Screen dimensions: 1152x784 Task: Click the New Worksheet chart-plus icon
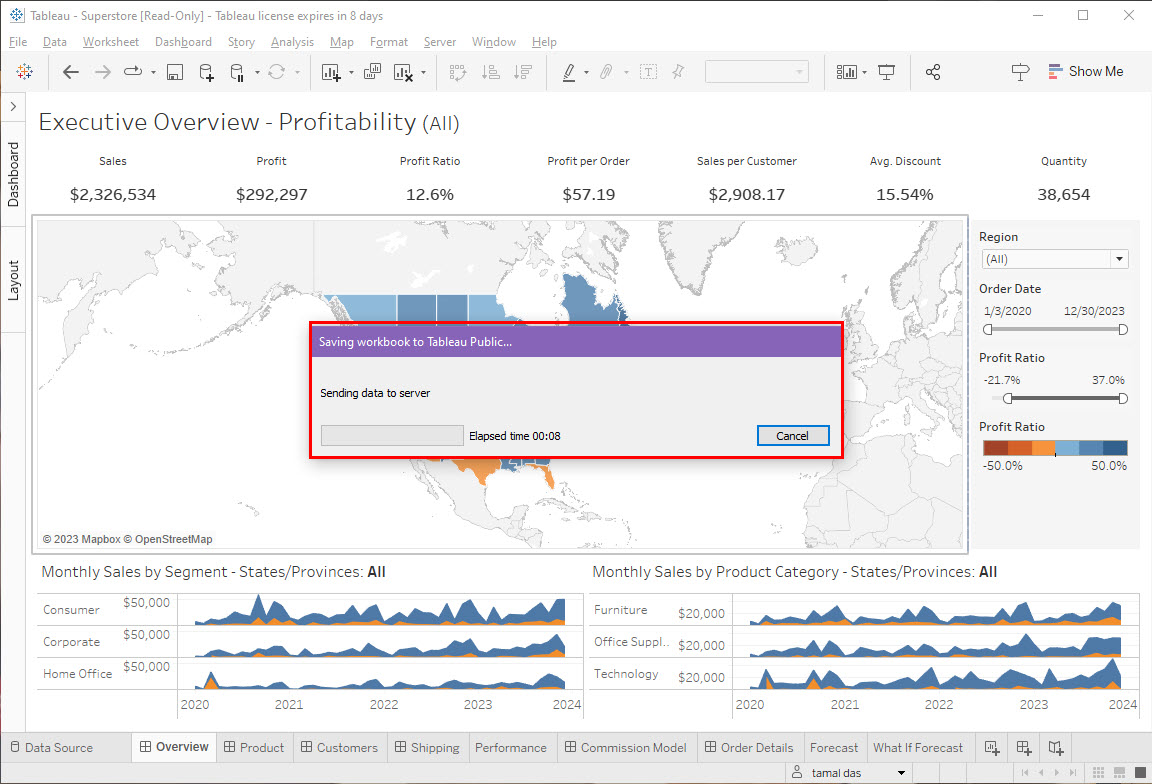tap(331, 72)
